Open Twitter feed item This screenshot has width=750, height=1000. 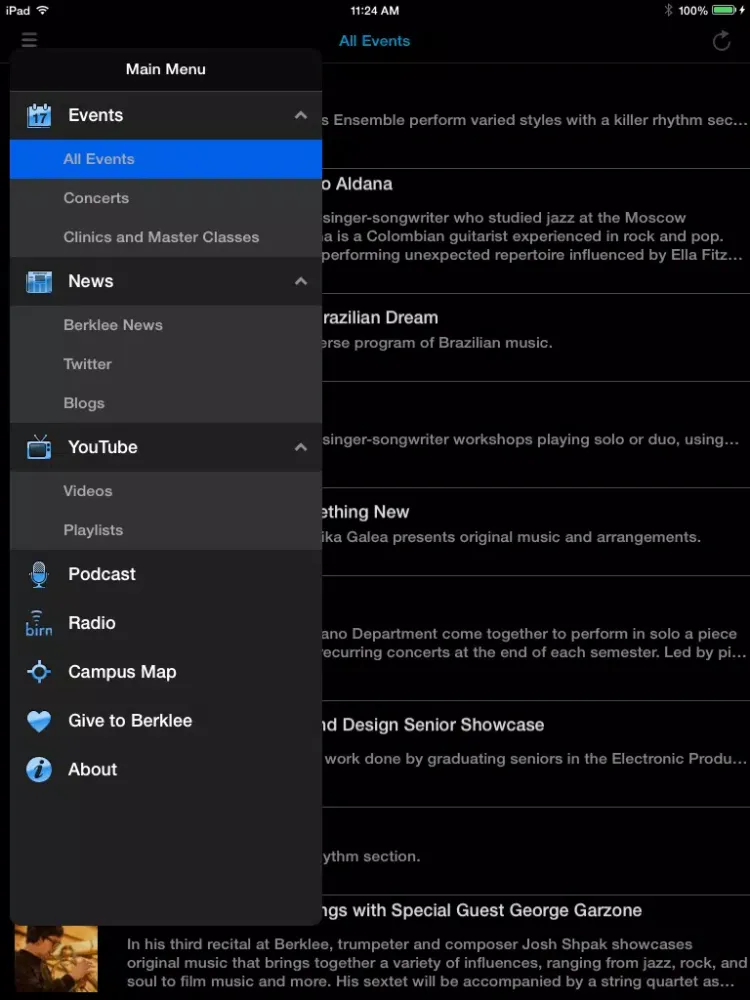coord(166,364)
